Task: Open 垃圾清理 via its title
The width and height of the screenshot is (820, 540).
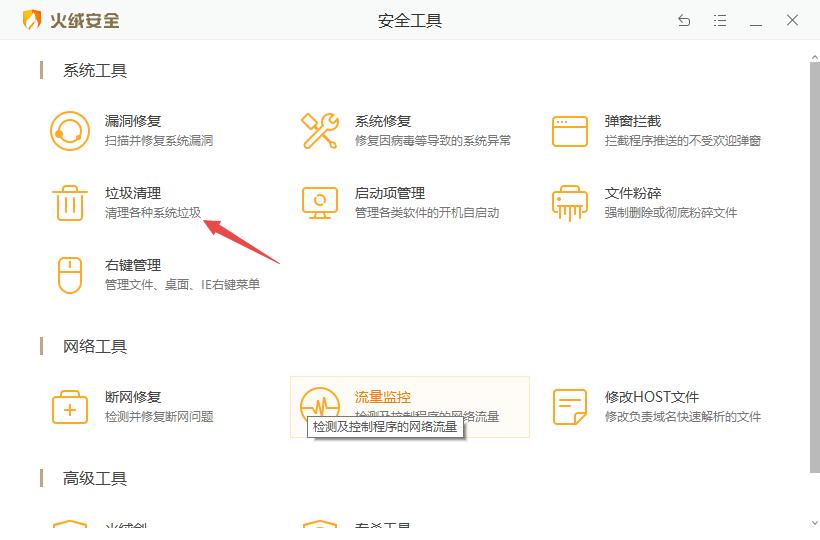Action: pos(133,193)
